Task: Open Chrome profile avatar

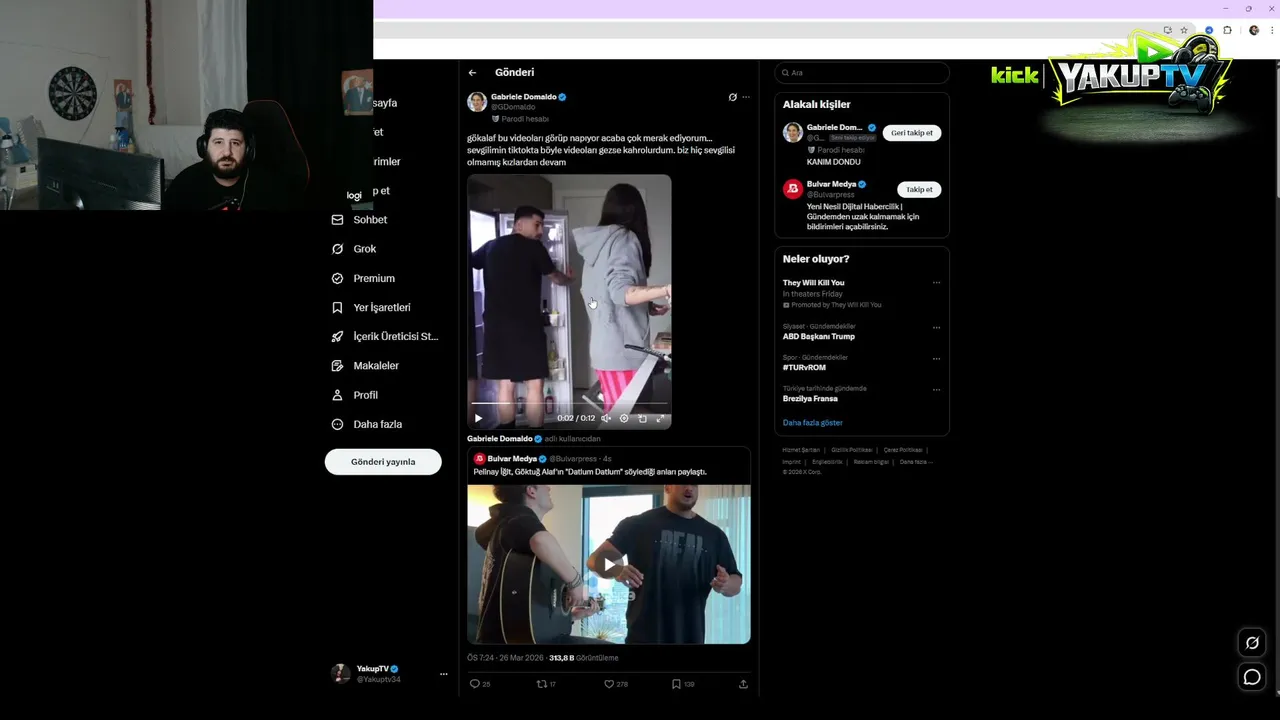Action: 1254,30
